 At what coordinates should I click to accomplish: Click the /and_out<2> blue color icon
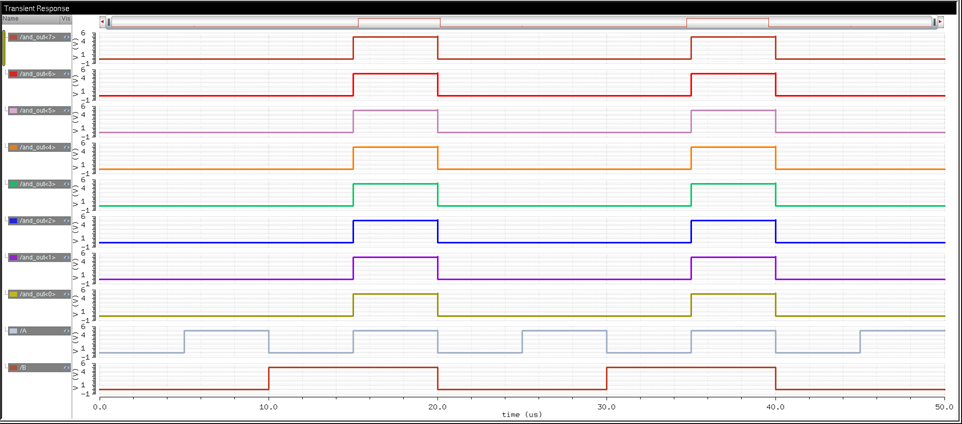[x=13, y=221]
